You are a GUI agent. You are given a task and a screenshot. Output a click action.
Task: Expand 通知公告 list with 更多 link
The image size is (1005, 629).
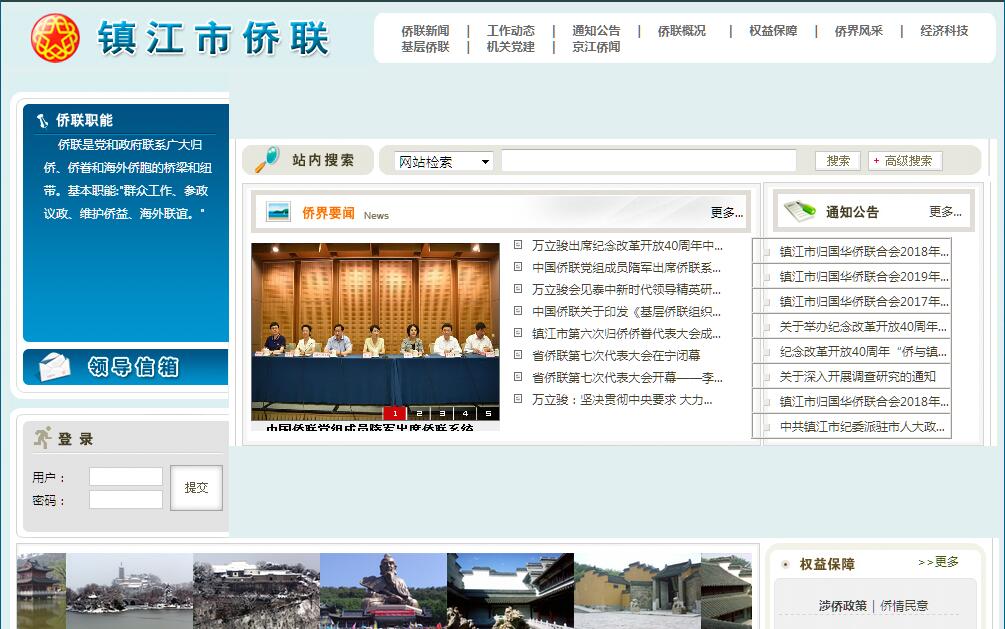point(944,211)
